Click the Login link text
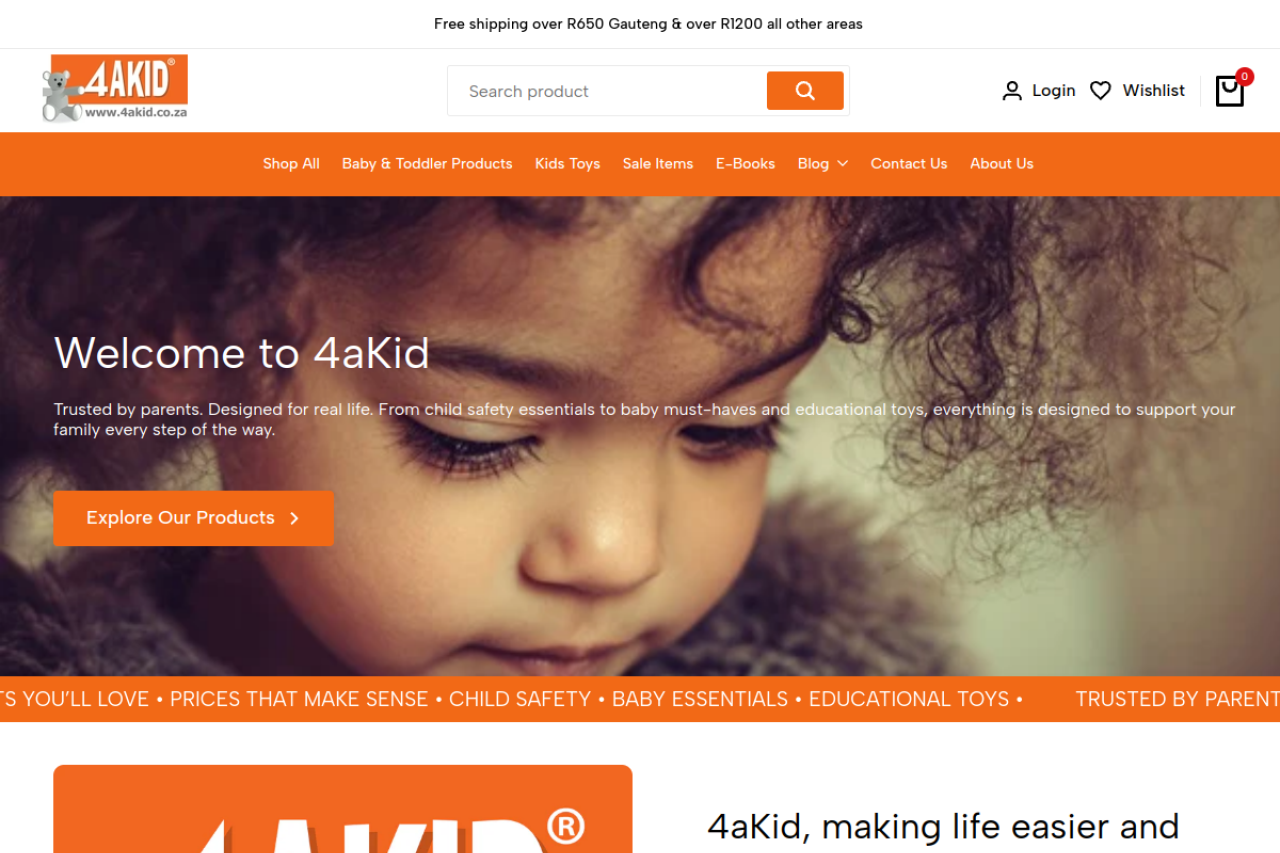 tap(1054, 91)
